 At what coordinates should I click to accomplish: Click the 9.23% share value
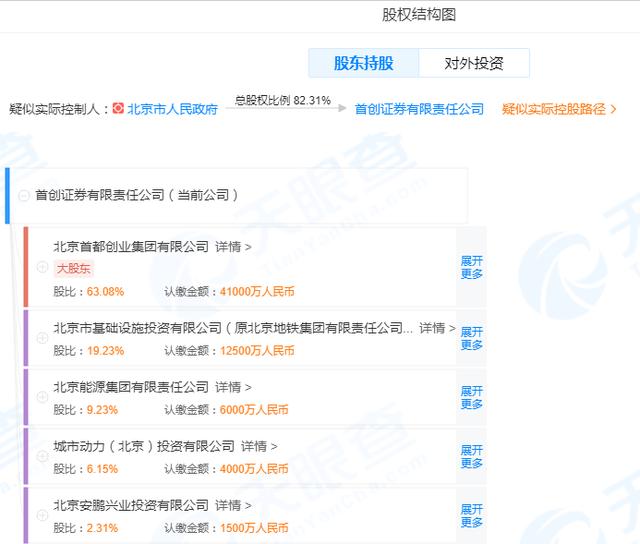click(x=102, y=410)
